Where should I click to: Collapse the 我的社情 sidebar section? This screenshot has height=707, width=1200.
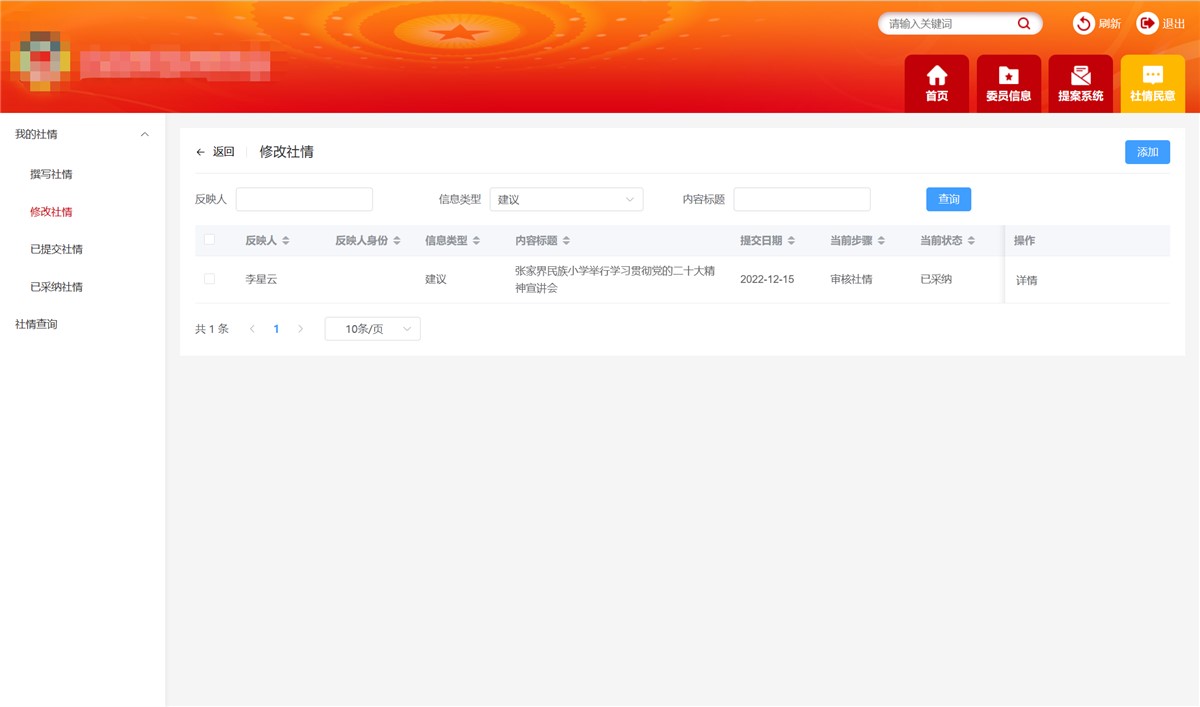[144, 133]
